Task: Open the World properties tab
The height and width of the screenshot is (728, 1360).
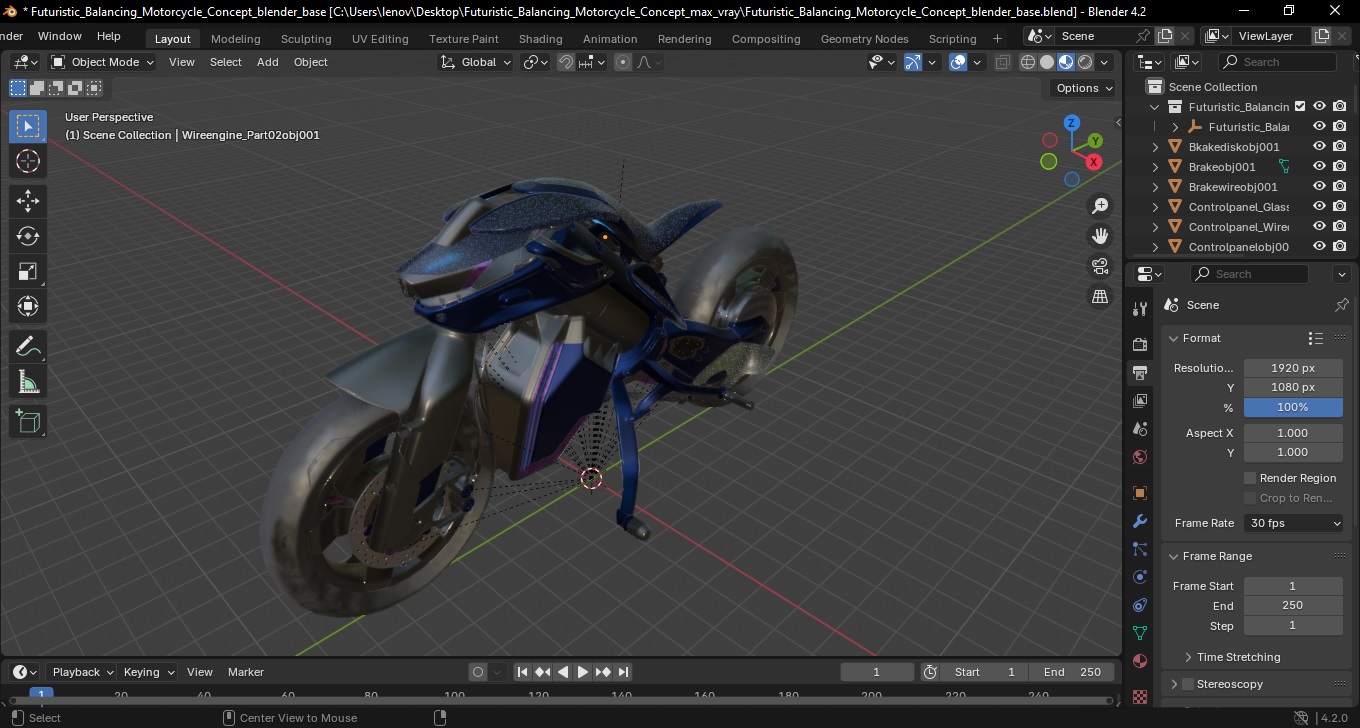Action: click(x=1140, y=457)
